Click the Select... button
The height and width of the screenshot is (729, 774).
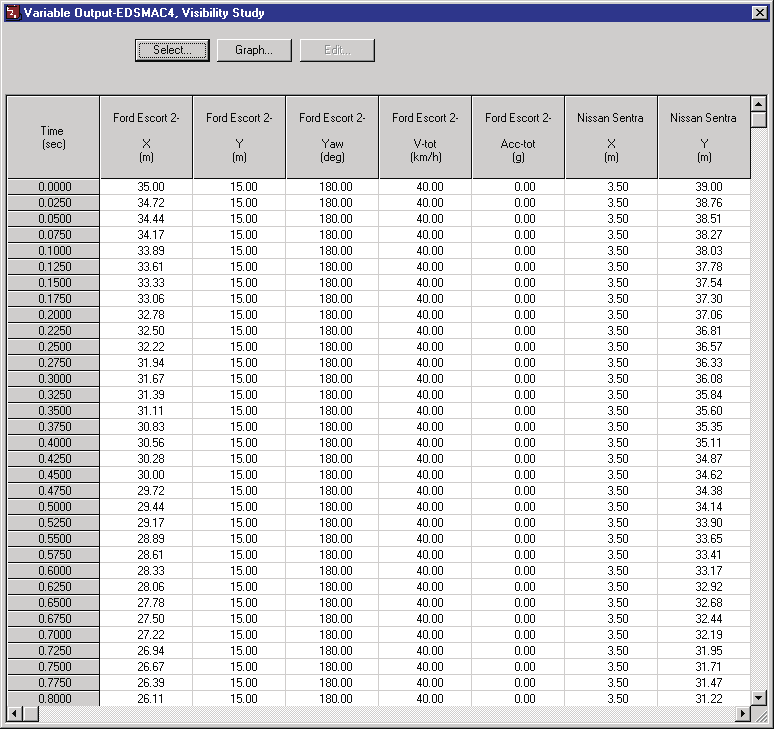coord(172,50)
